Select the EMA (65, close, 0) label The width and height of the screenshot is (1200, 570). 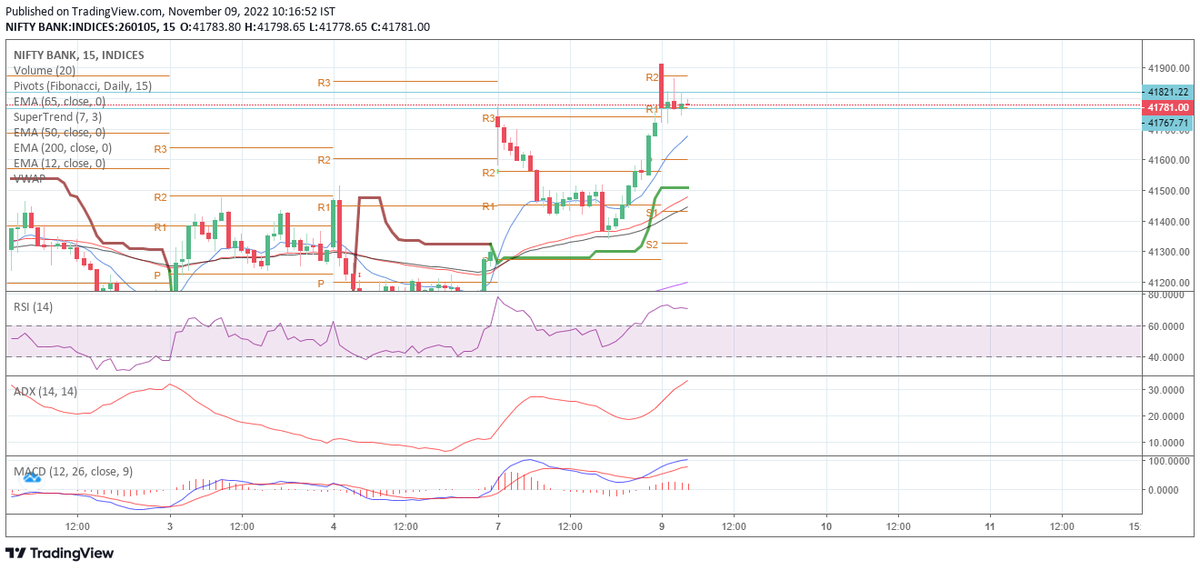tap(59, 102)
